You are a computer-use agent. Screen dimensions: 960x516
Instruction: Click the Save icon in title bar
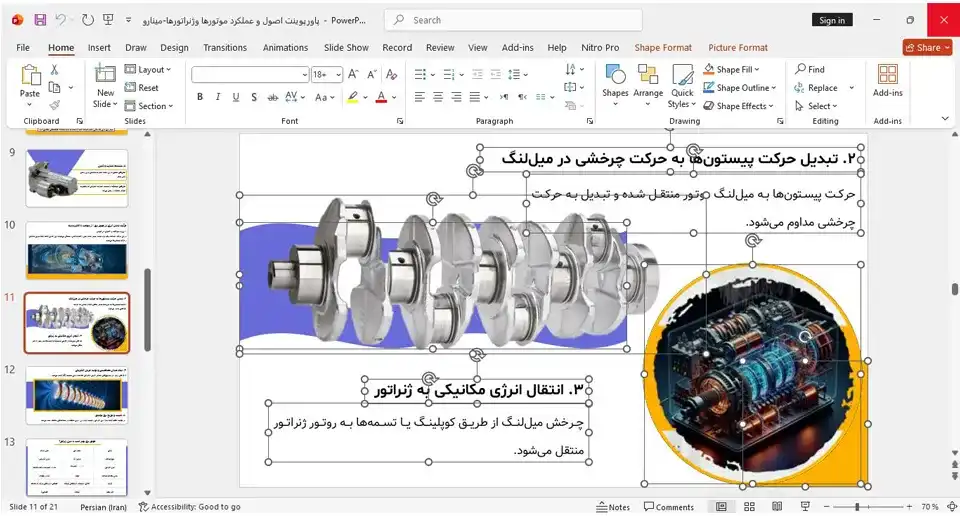coord(40,20)
